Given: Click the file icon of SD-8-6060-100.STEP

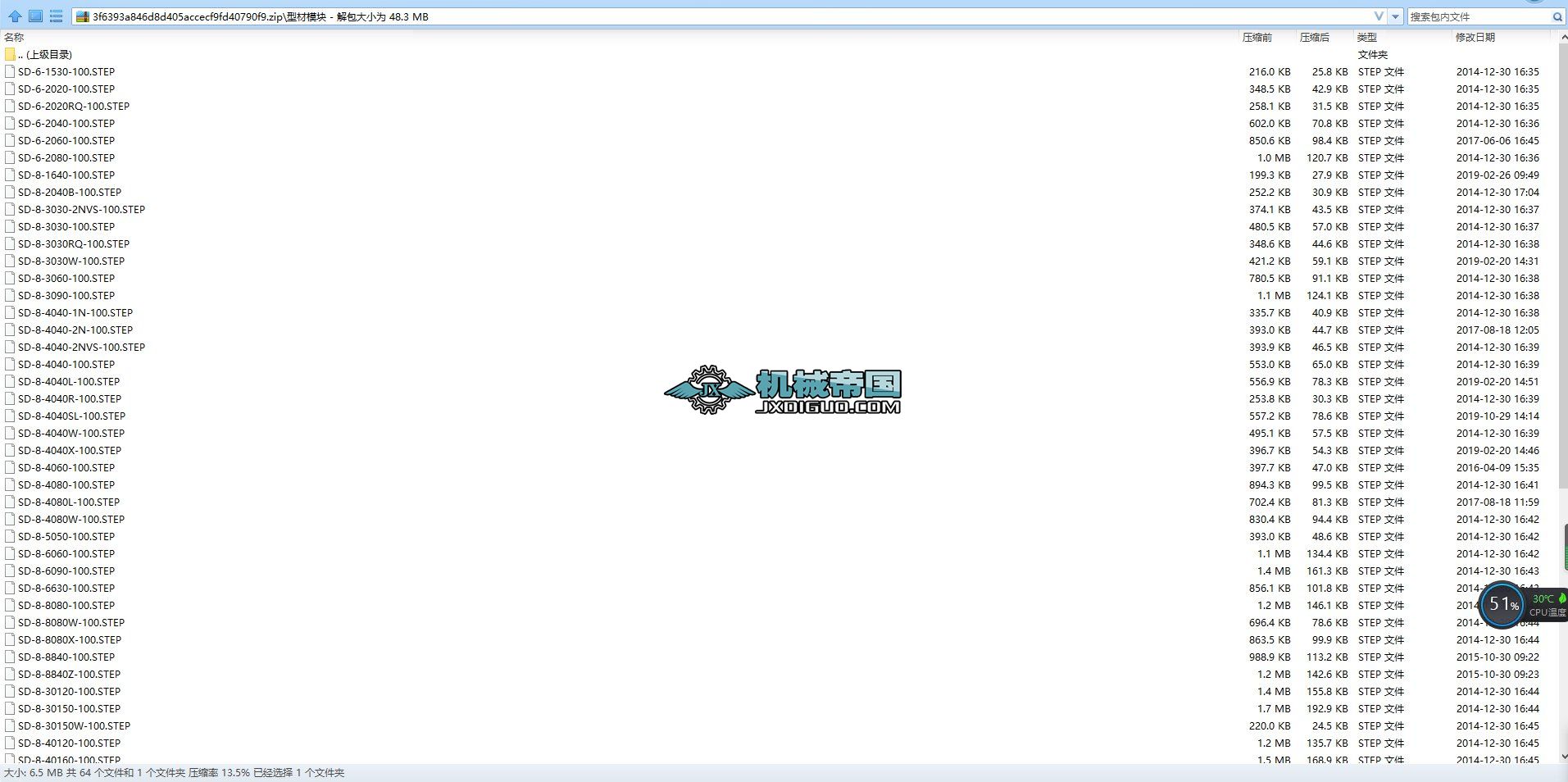Looking at the screenshot, I should coord(10,553).
